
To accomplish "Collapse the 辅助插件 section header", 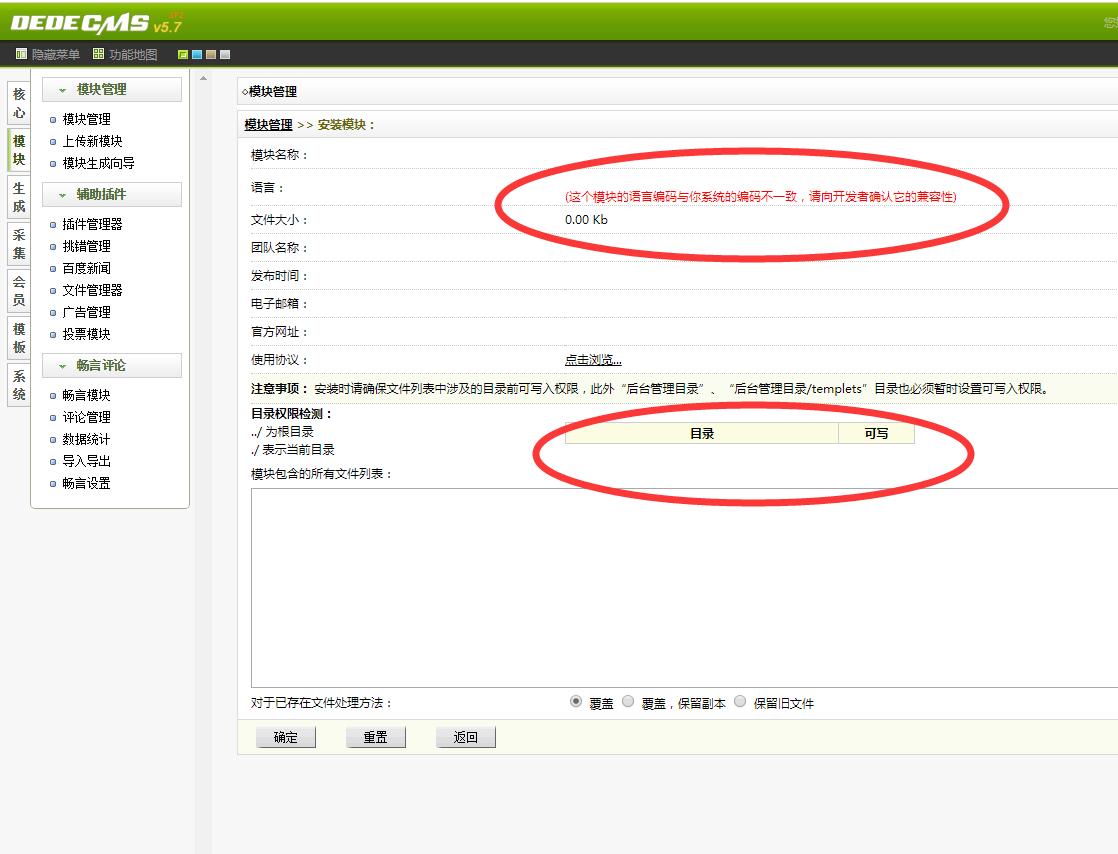I will click(63, 195).
